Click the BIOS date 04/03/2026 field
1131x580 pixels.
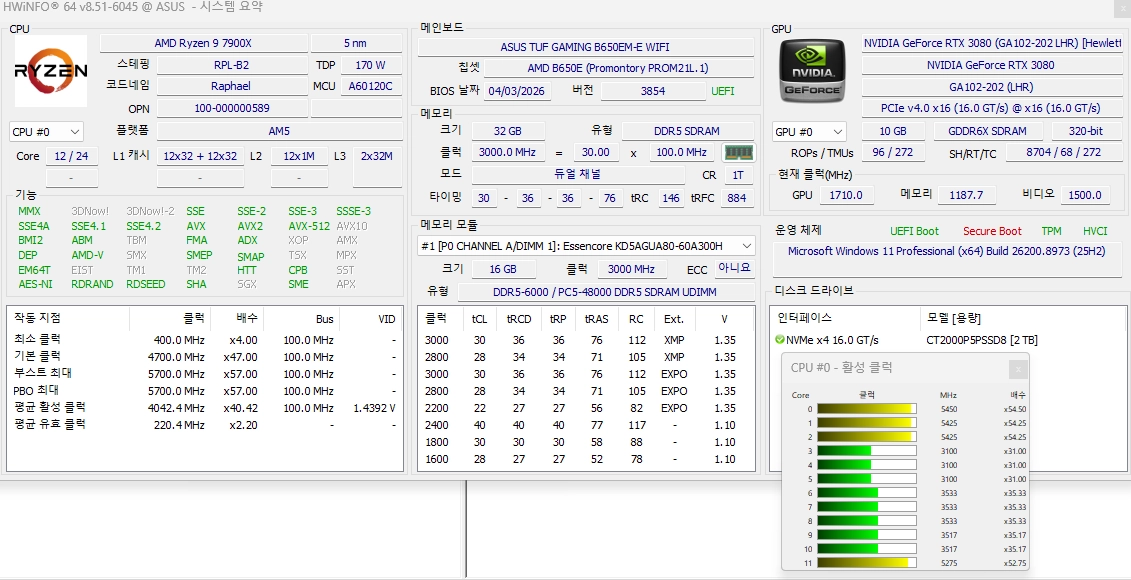[x=518, y=91]
